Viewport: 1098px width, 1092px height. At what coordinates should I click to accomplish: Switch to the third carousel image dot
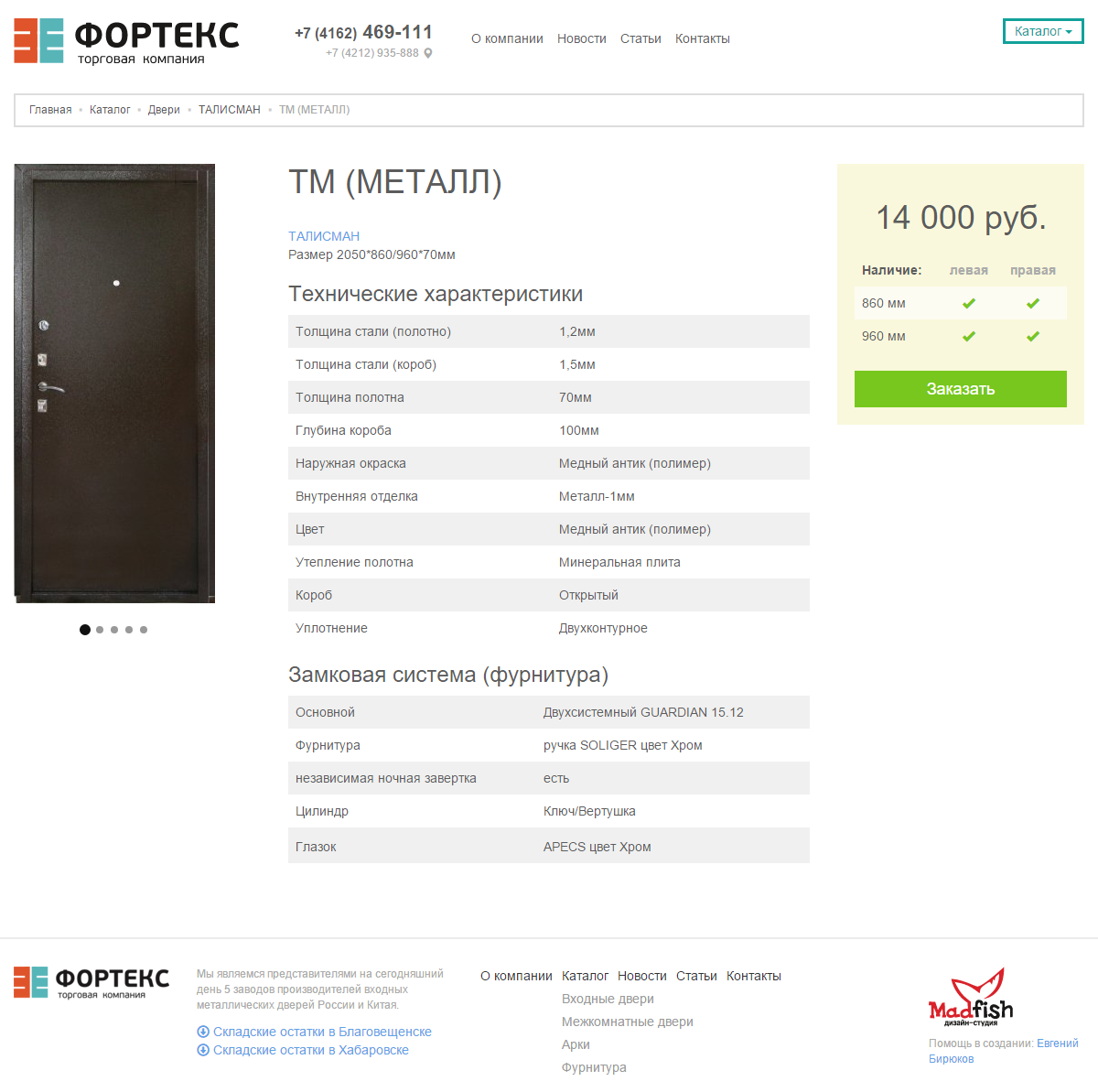coord(114,630)
